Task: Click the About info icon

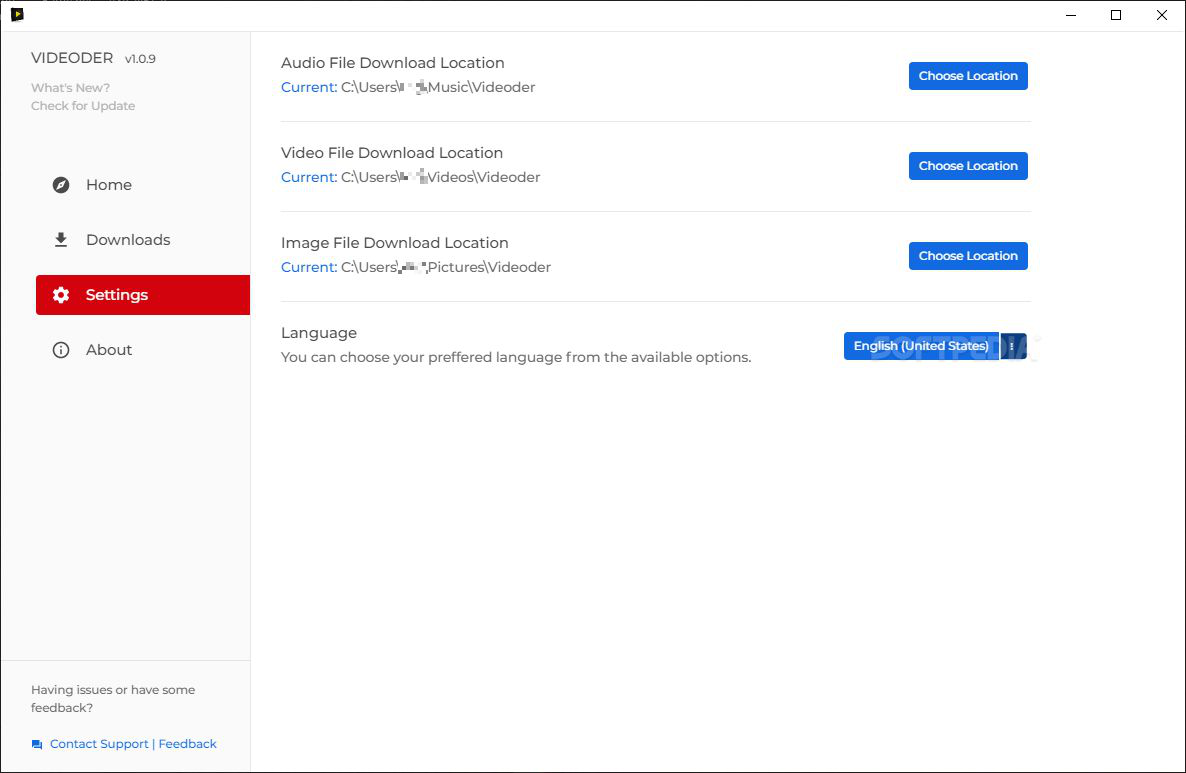Action: click(61, 350)
